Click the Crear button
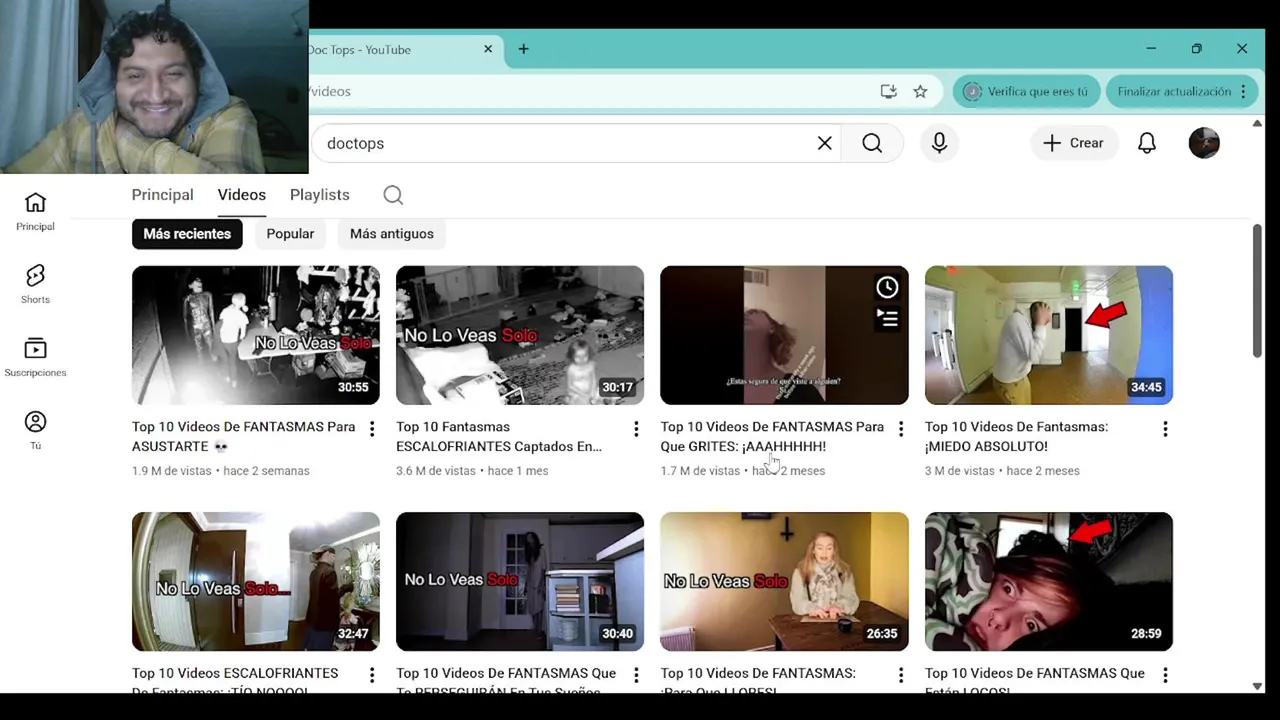The height and width of the screenshot is (720, 1280). pyautogui.click(x=1073, y=143)
